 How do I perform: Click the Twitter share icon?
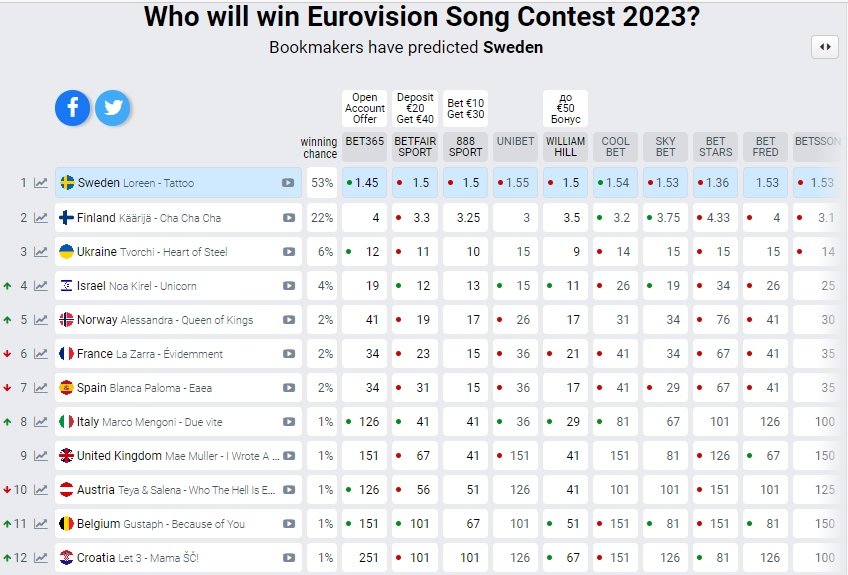click(113, 108)
